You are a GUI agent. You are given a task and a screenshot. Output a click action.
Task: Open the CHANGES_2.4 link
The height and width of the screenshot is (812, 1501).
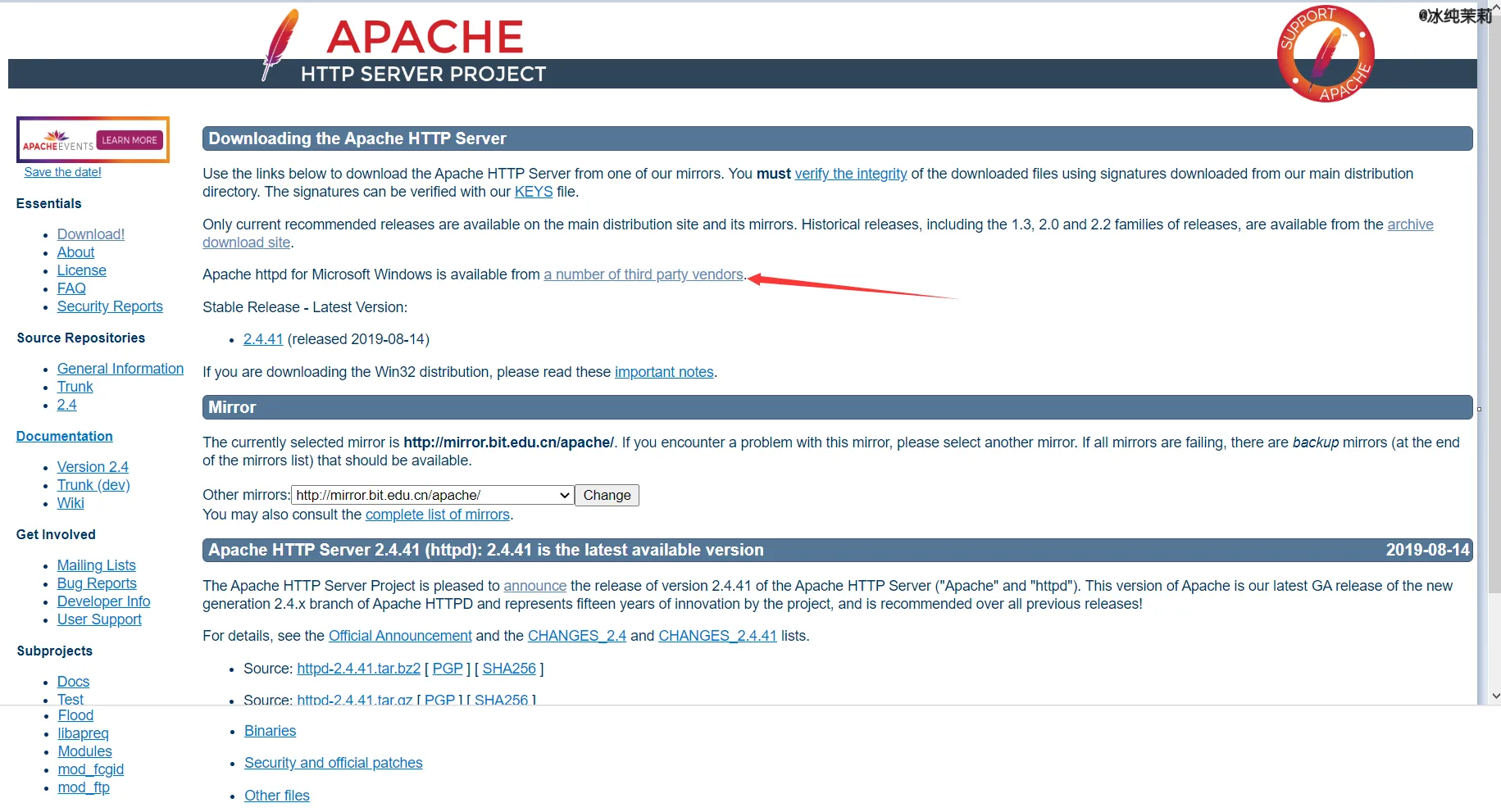[577, 636]
